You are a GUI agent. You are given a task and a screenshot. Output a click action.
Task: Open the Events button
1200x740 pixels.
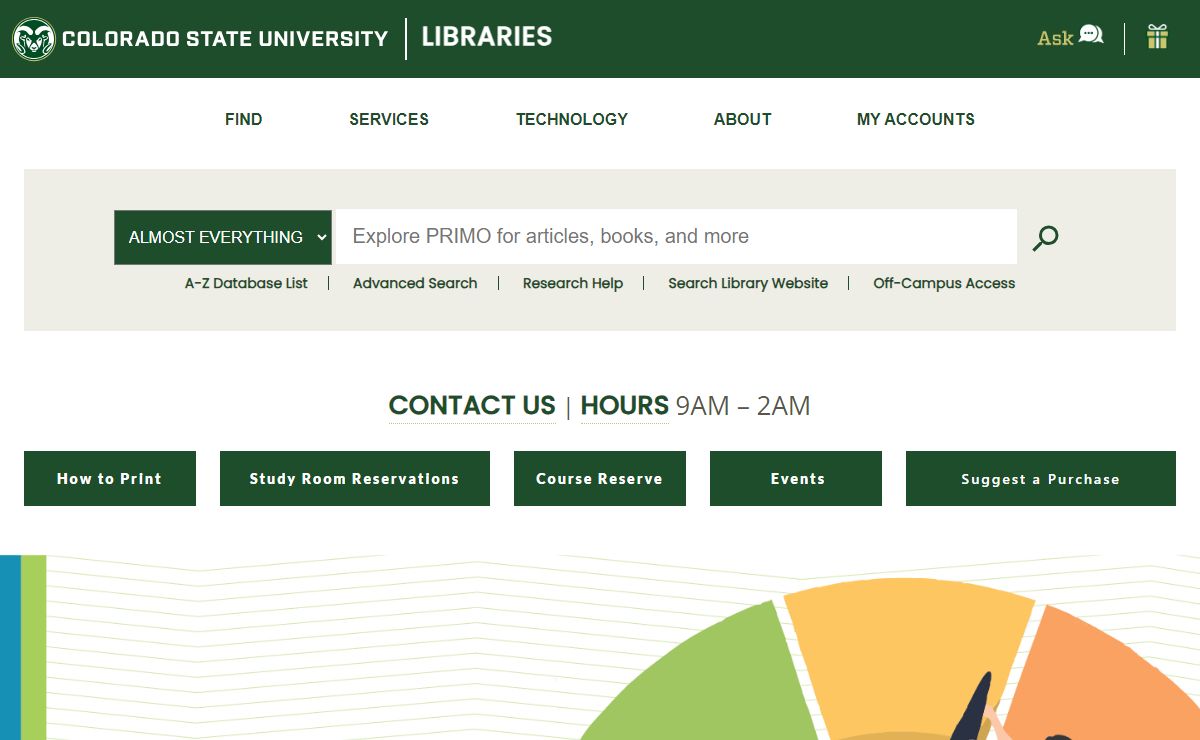point(796,478)
